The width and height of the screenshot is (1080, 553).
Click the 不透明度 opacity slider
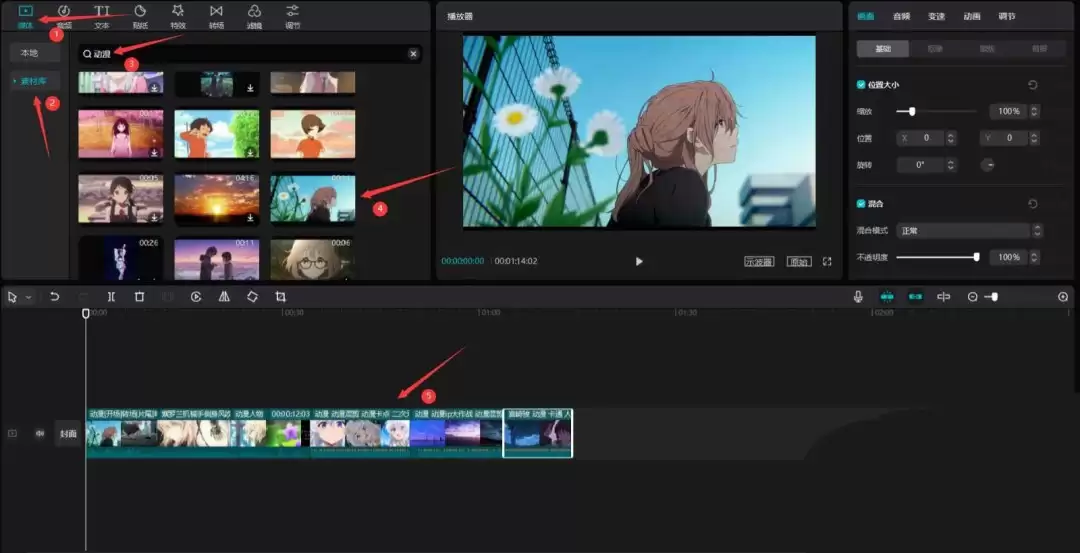click(936, 257)
